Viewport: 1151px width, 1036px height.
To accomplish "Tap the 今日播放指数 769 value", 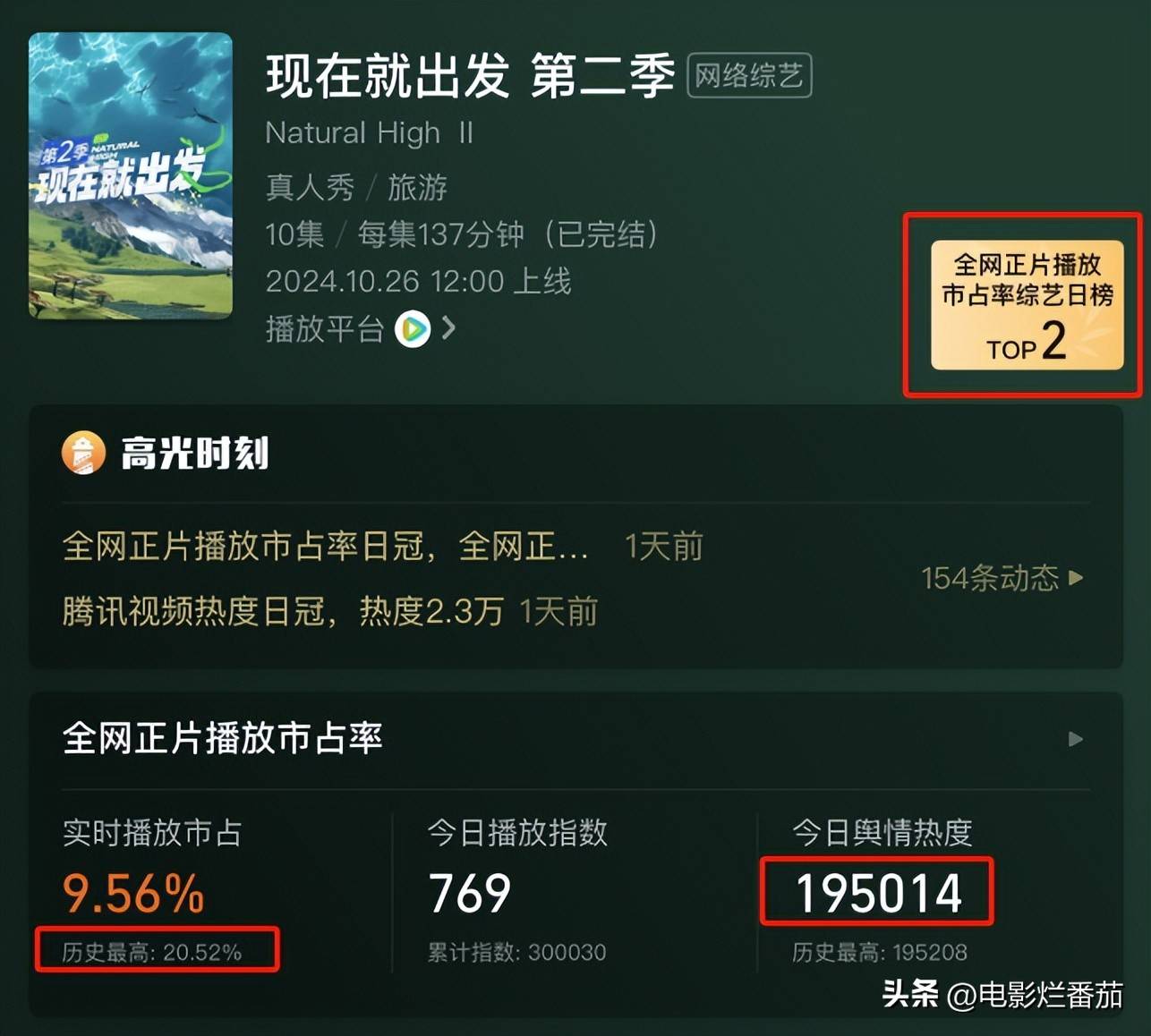I will [x=469, y=894].
